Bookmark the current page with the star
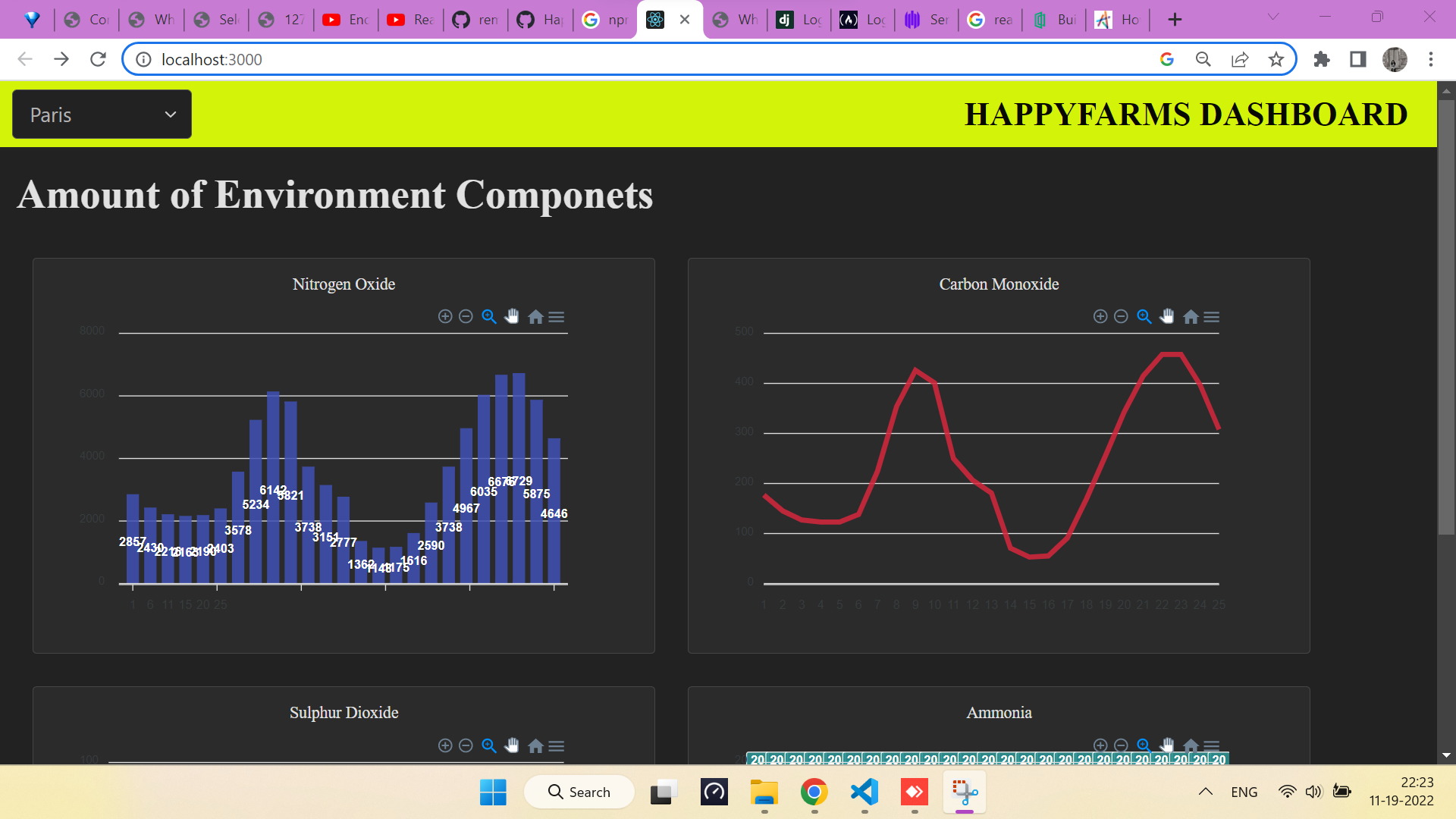 tap(1275, 59)
